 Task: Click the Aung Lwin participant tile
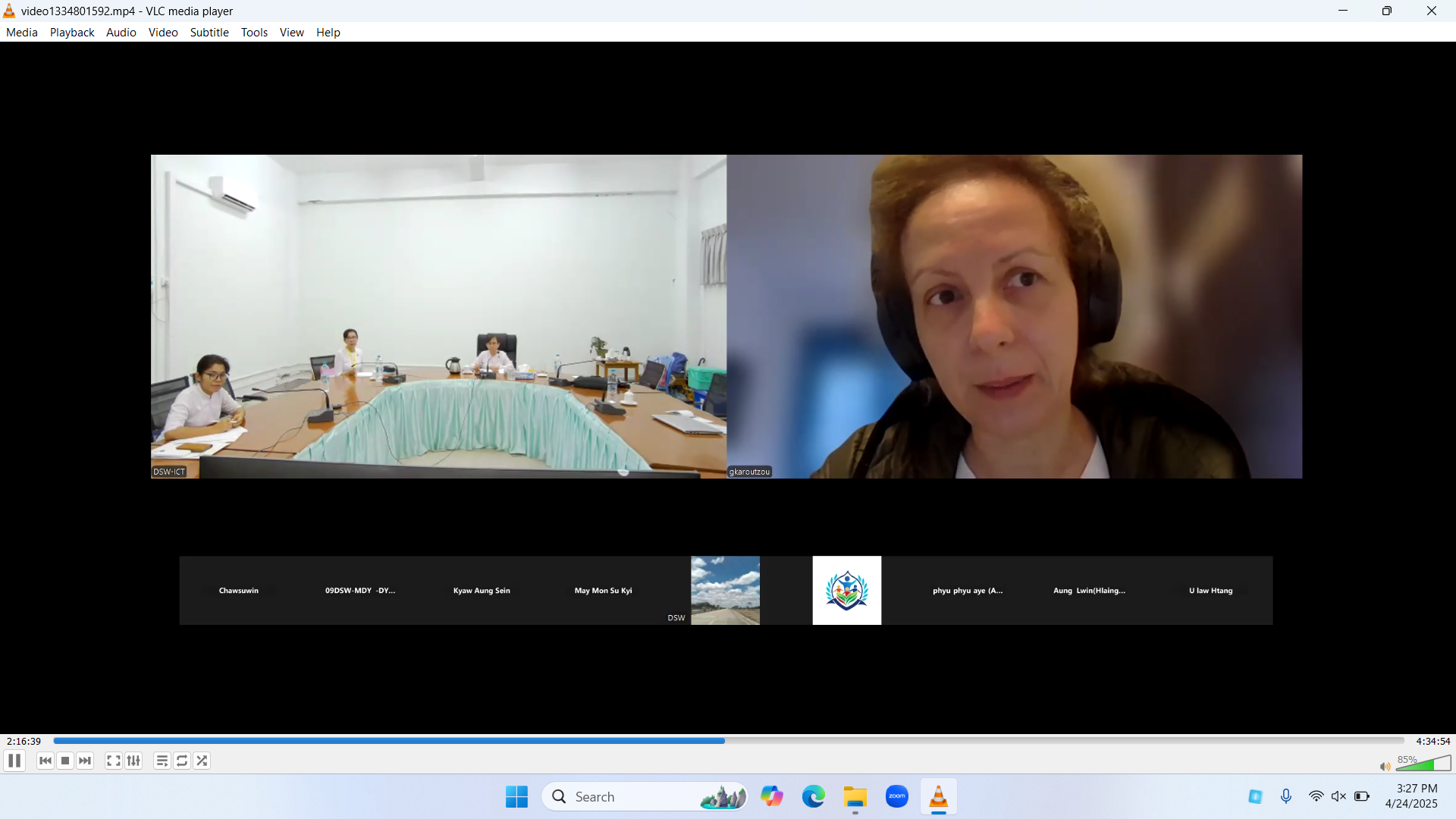(x=1090, y=590)
